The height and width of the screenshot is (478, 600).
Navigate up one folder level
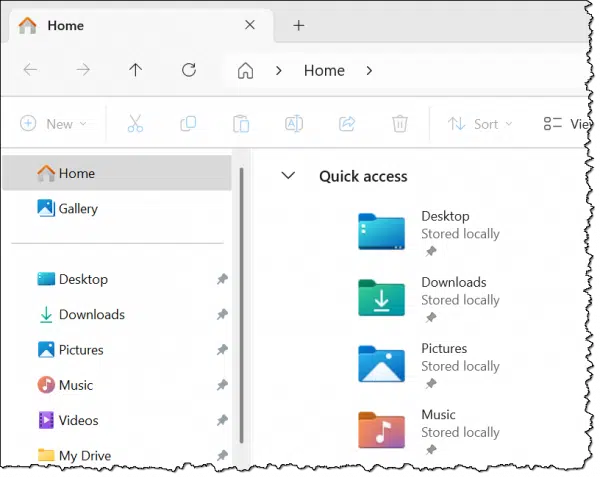click(135, 70)
